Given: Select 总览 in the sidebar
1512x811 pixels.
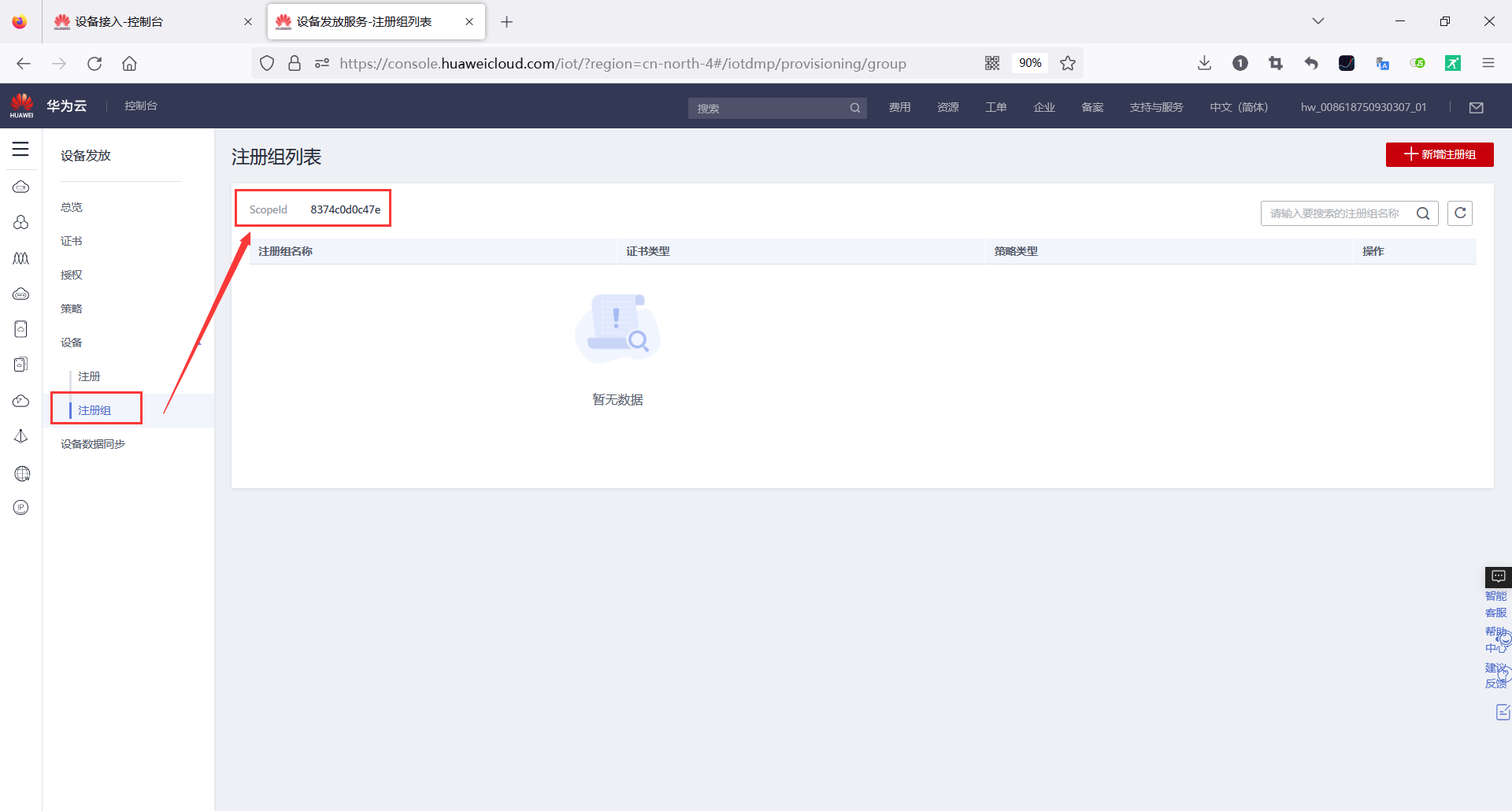Looking at the screenshot, I should click(72, 207).
